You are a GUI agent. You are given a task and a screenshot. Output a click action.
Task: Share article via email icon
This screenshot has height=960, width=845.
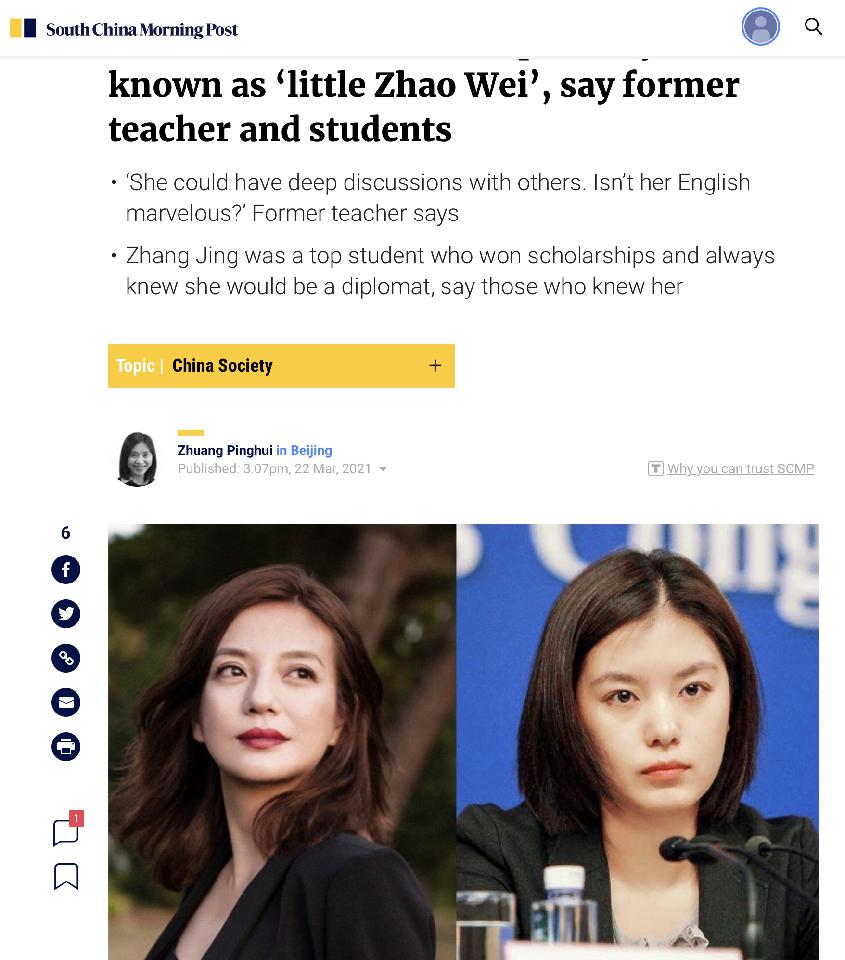tap(66, 702)
